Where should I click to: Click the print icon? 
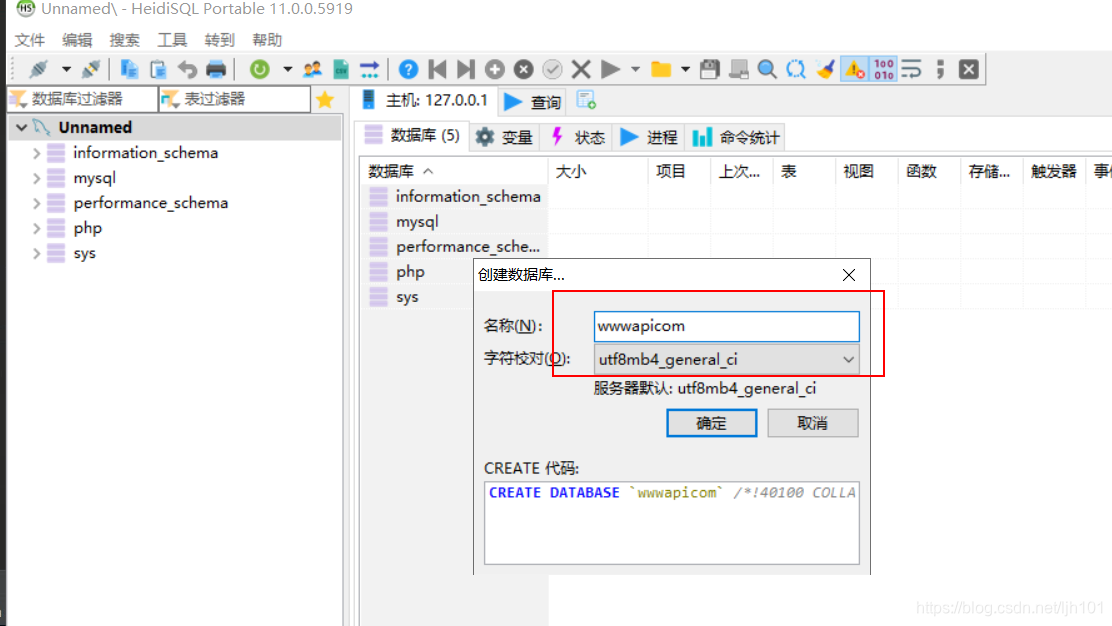click(216, 69)
